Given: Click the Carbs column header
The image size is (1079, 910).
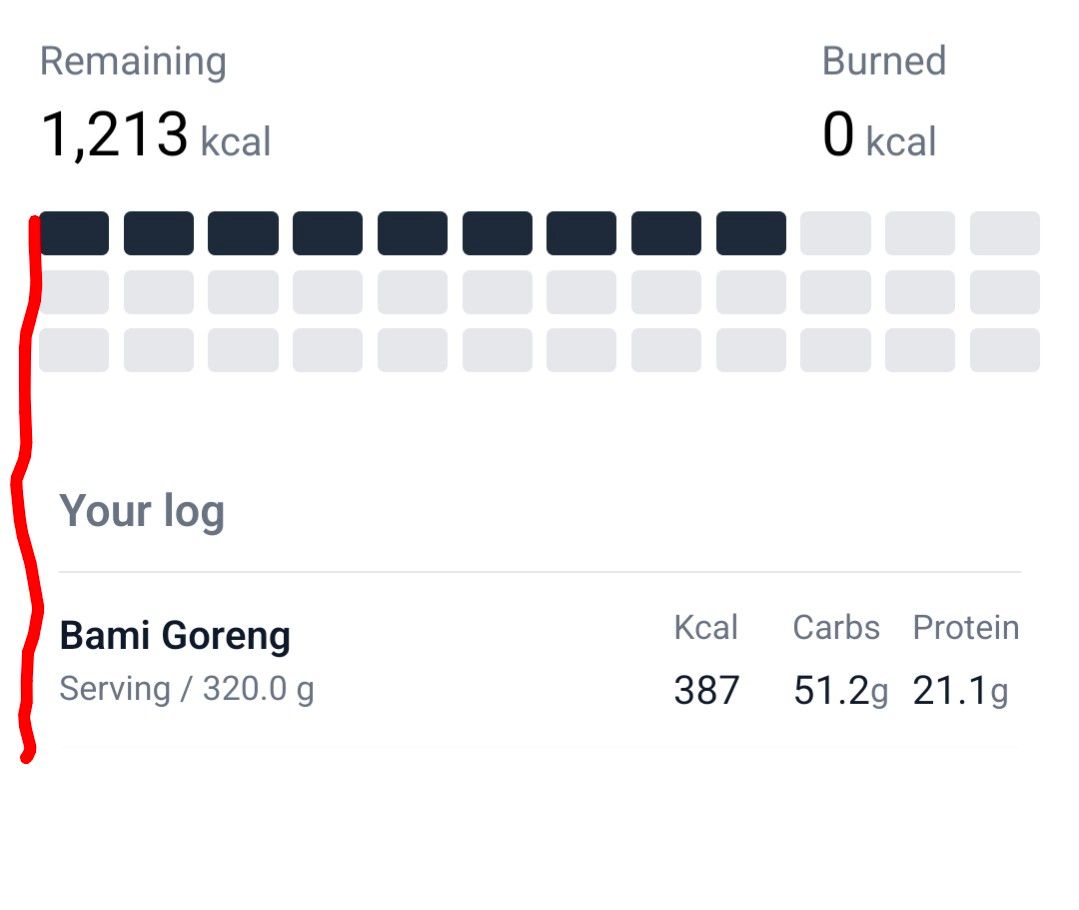Looking at the screenshot, I should coord(836,627).
